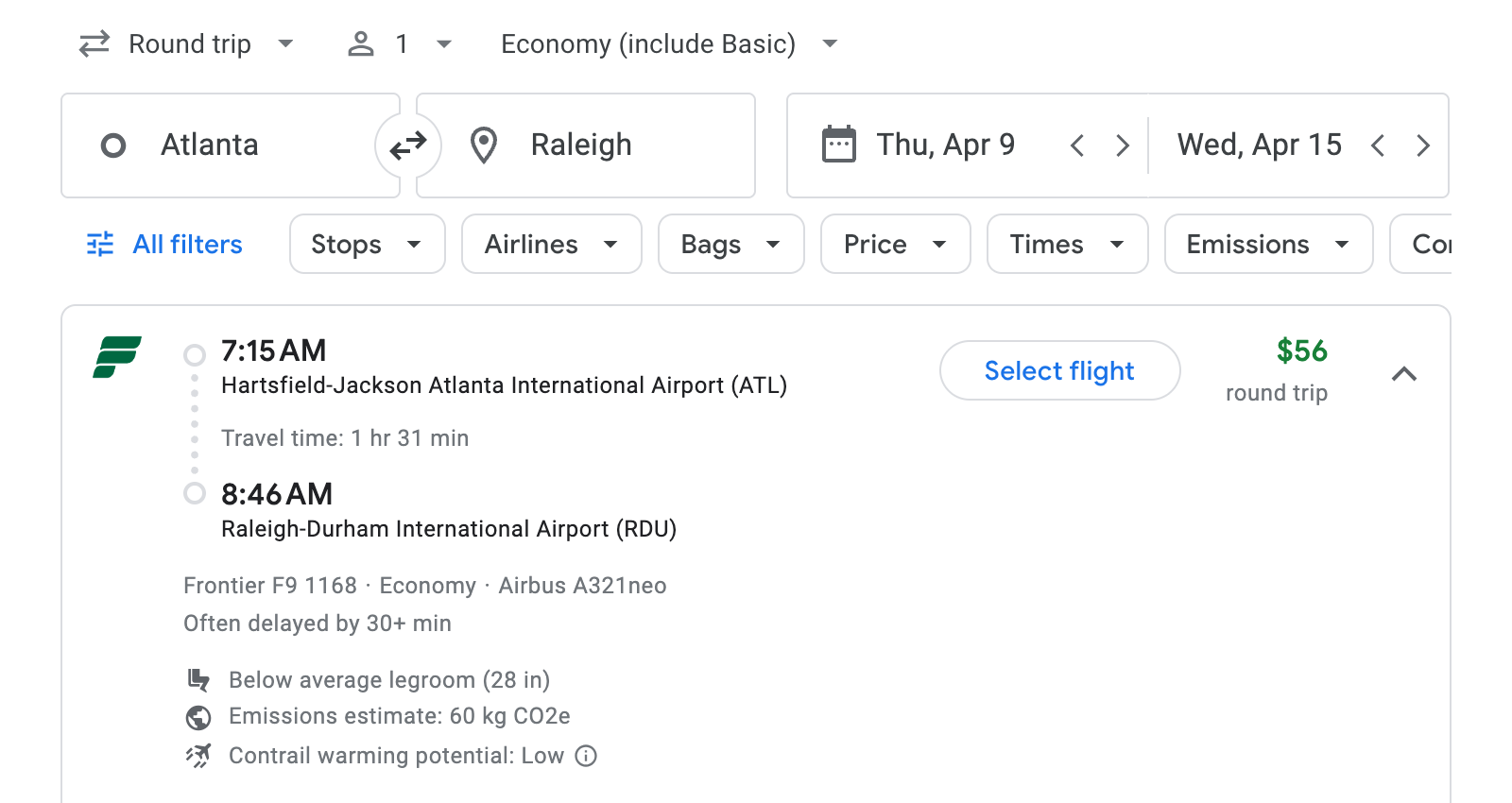Open the Emissions filter menu
This screenshot has height=803, width=1512.
1267,244
